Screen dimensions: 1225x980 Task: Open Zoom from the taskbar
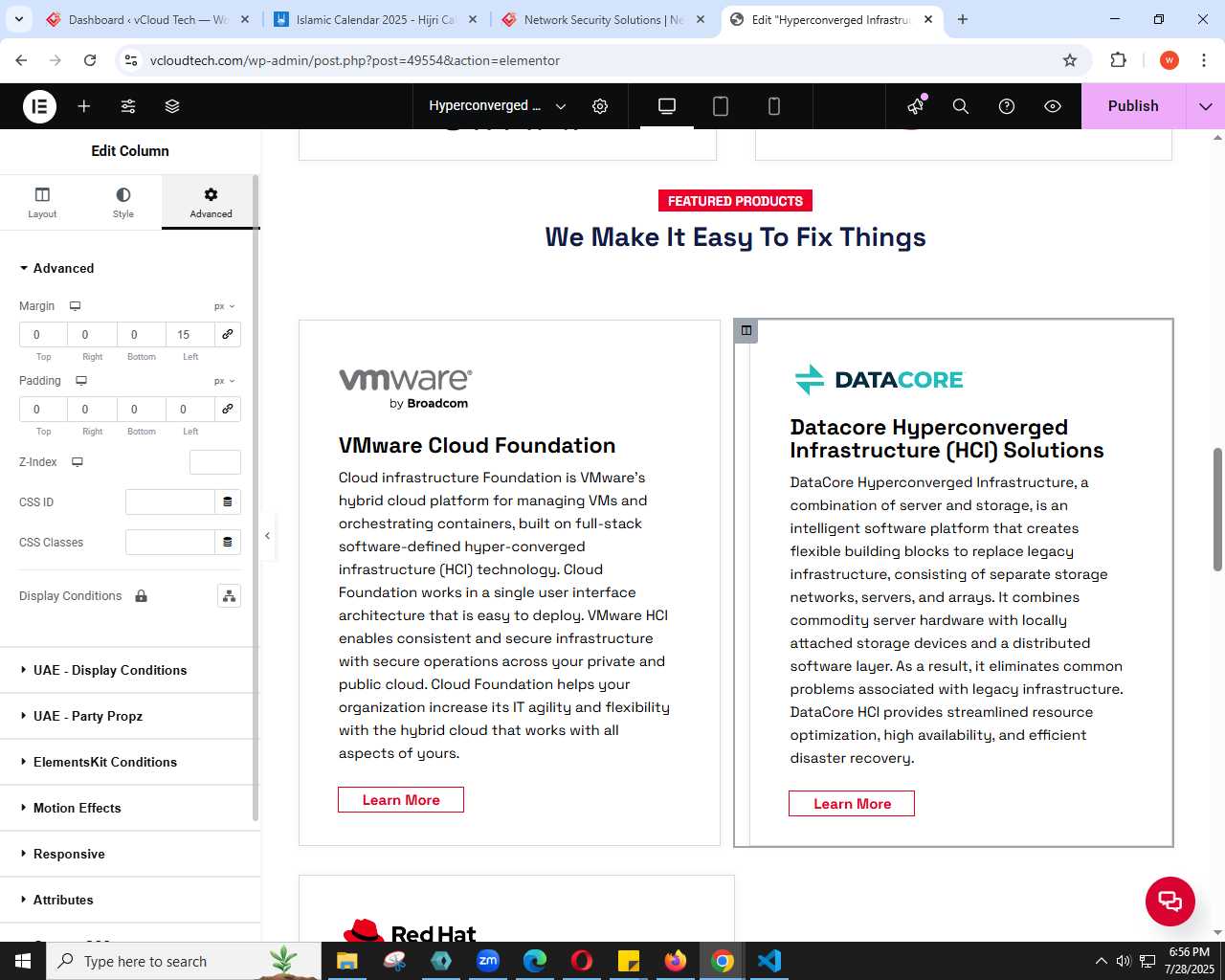click(488, 961)
